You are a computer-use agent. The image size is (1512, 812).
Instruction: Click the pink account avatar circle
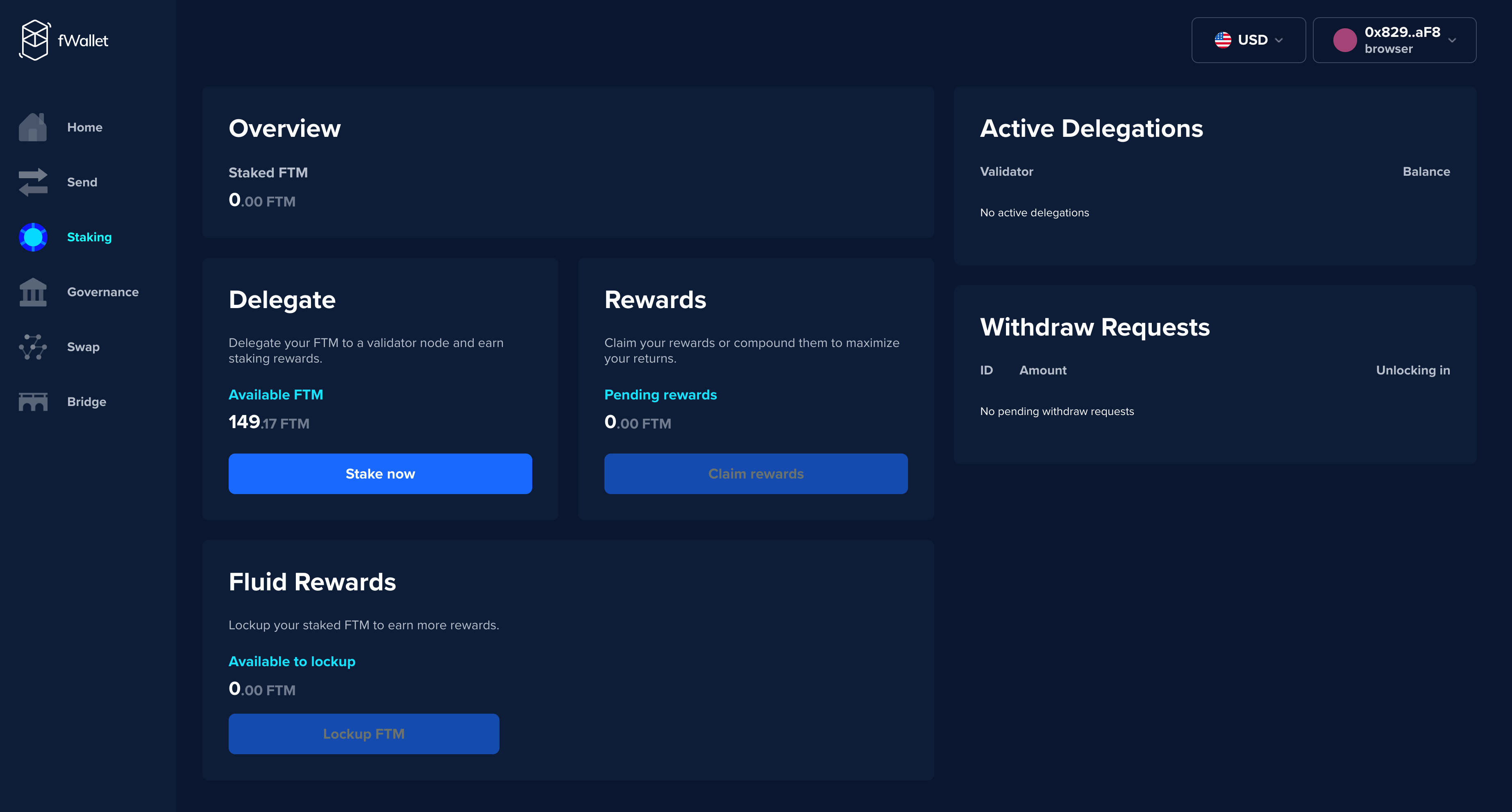pos(1345,40)
